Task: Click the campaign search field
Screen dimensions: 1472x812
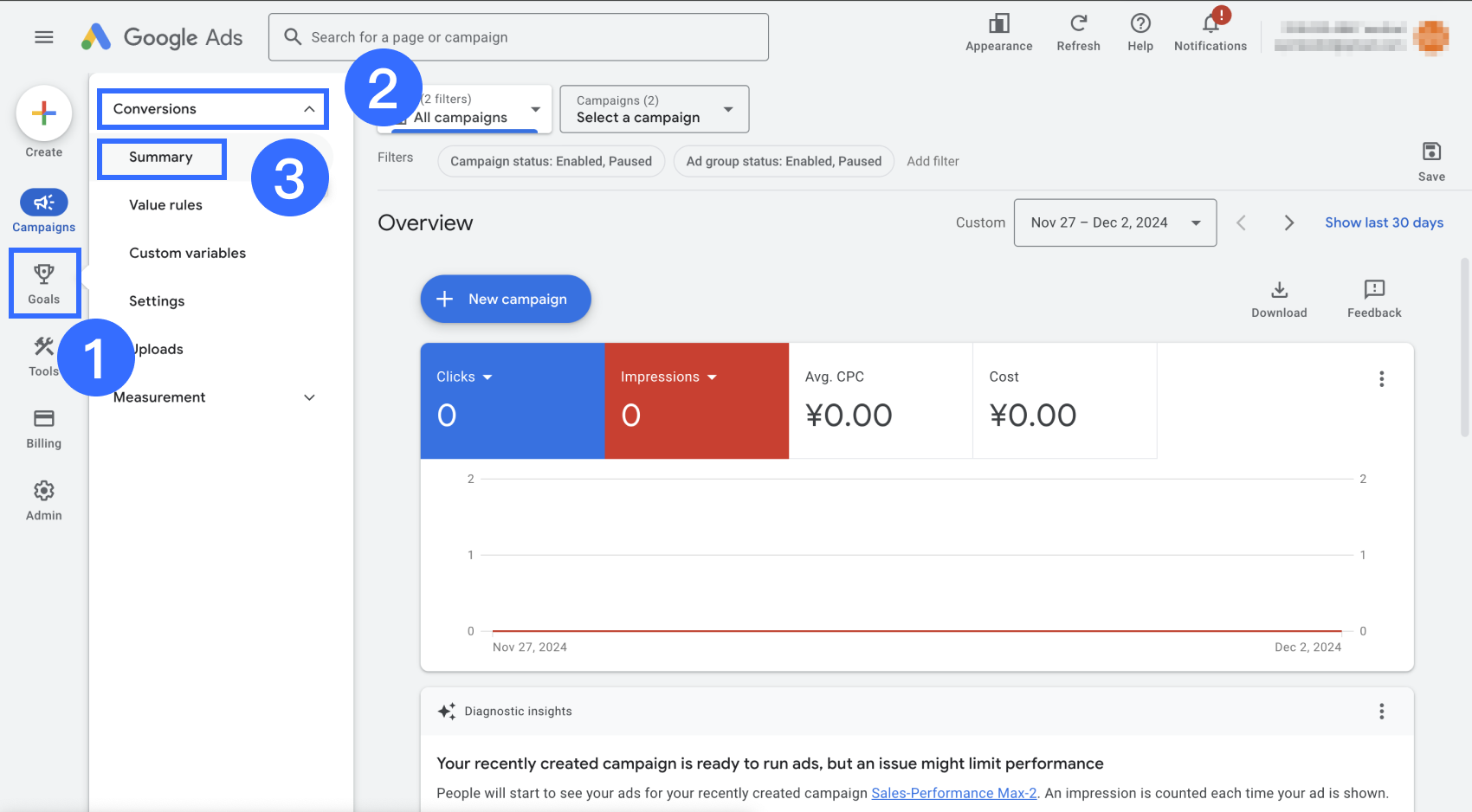Action: pyautogui.click(x=520, y=37)
